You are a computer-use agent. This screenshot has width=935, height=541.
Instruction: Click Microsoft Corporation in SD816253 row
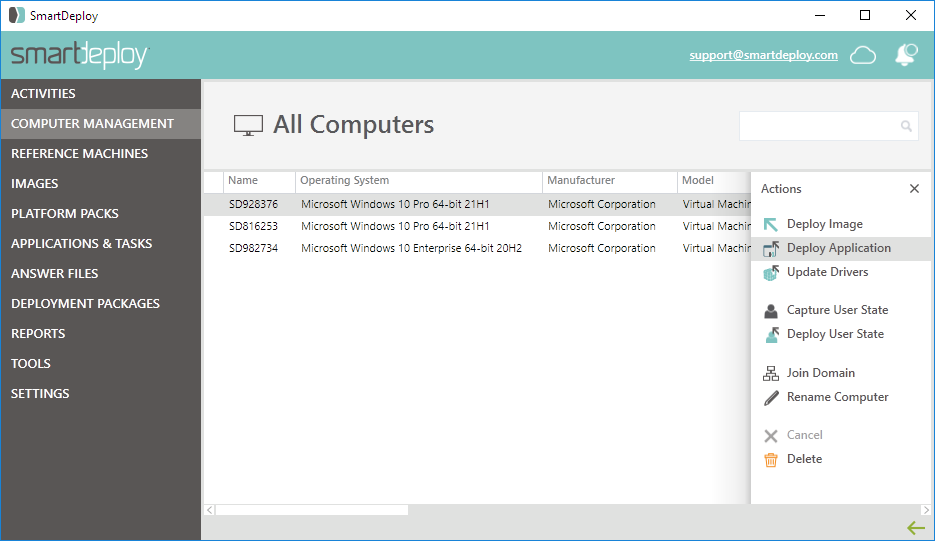[x=602, y=227]
